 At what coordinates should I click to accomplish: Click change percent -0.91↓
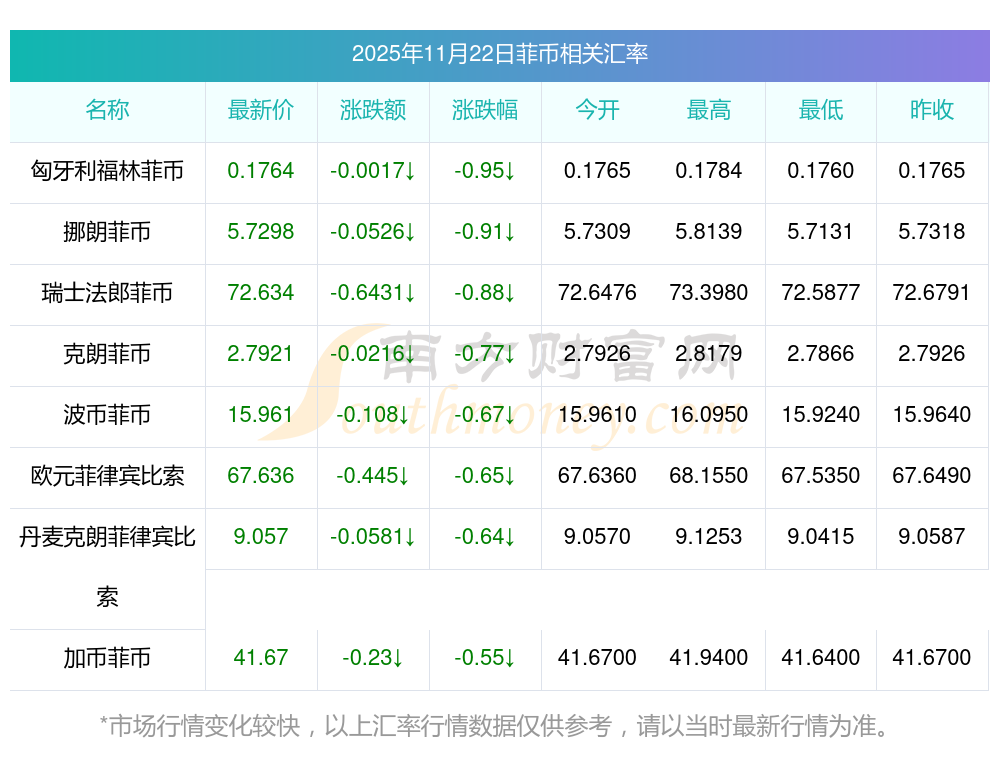coord(485,231)
